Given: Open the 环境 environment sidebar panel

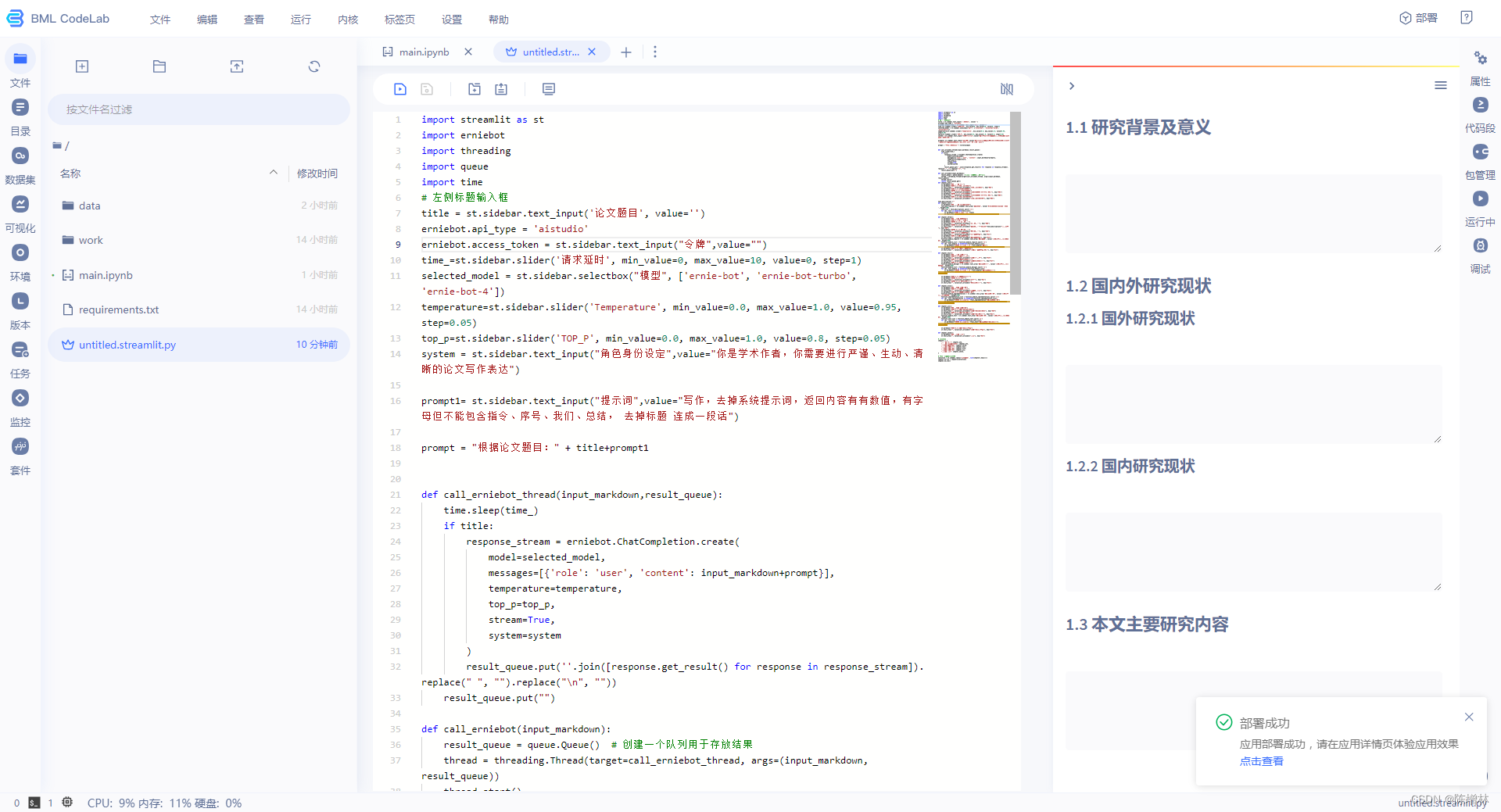Looking at the screenshot, I should [20, 262].
